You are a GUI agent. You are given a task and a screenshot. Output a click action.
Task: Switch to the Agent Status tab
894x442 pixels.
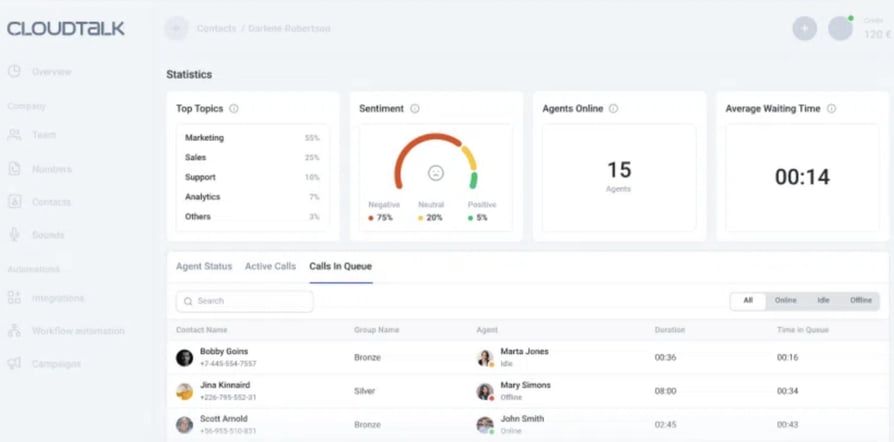coord(204,266)
